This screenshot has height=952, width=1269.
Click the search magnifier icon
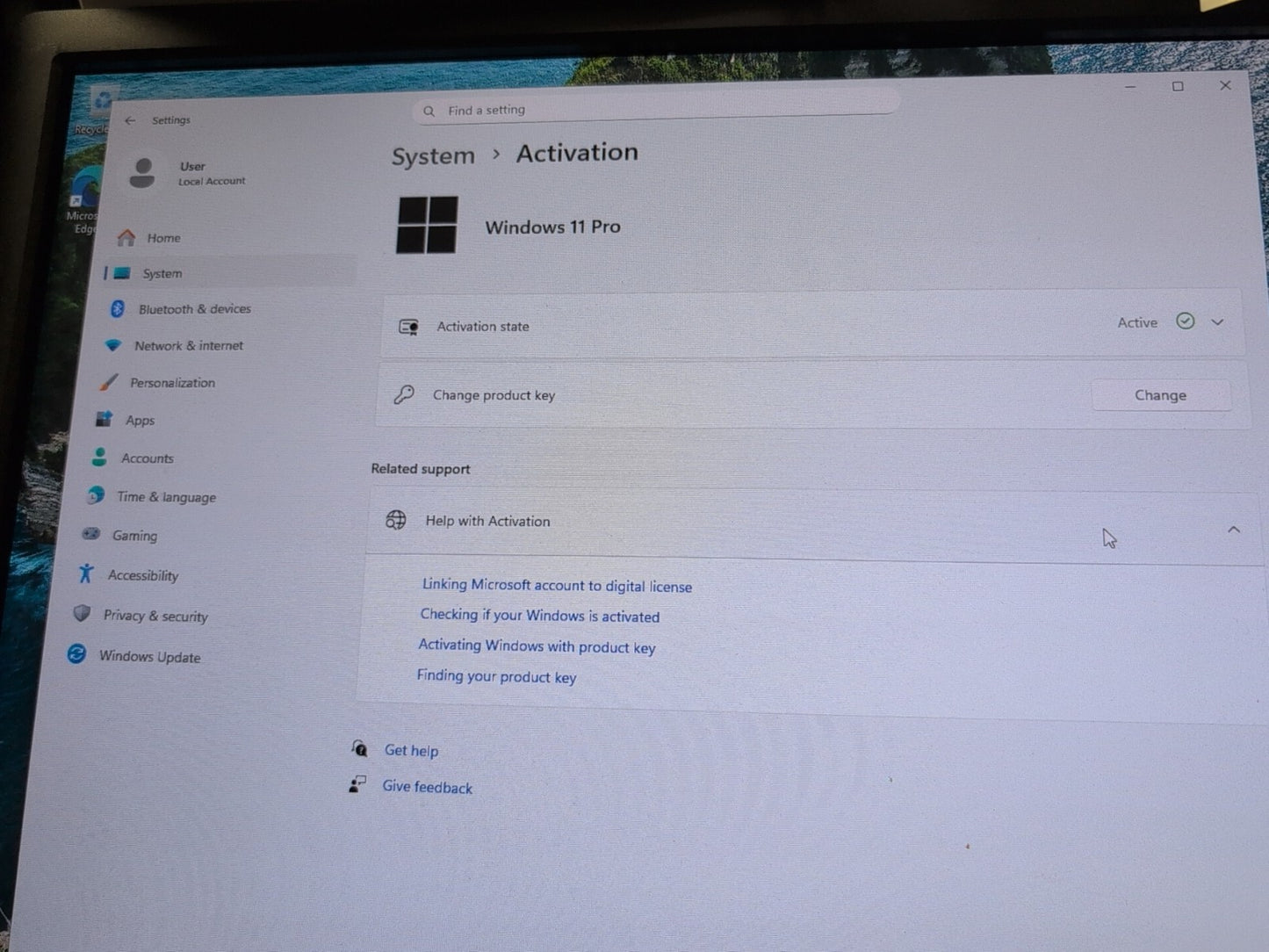pos(429,112)
